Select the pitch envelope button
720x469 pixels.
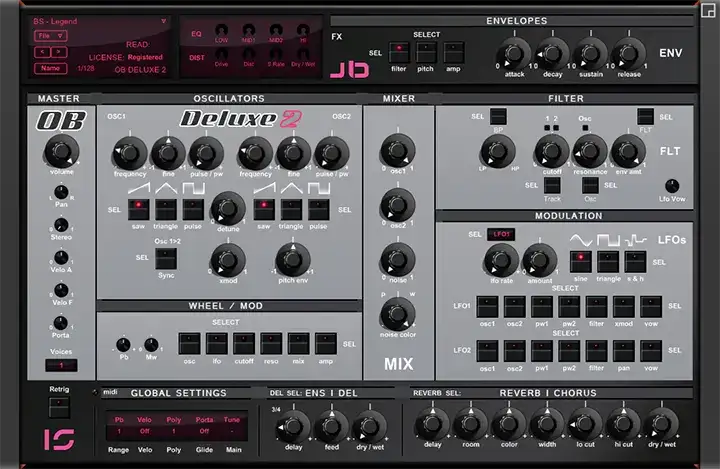coord(426,53)
